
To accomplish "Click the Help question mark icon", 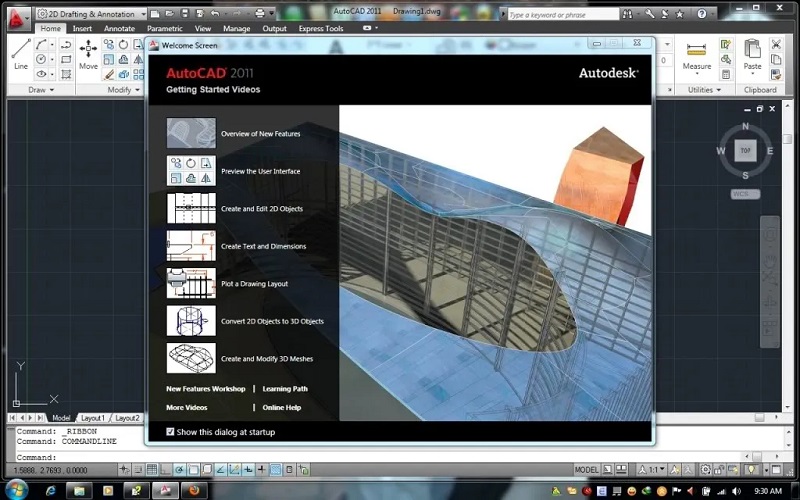I will coord(702,14).
